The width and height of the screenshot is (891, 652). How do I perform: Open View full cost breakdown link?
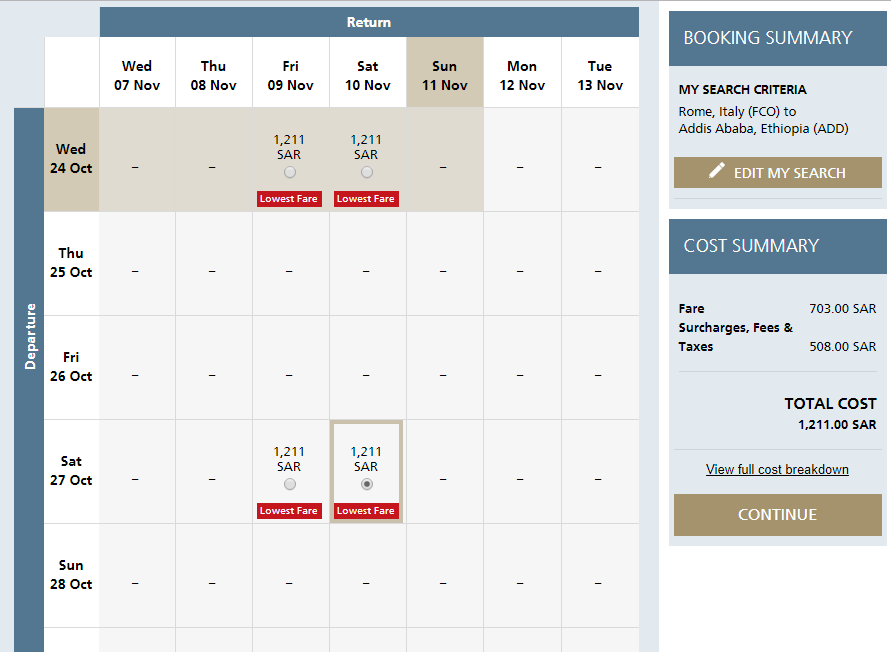click(777, 470)
